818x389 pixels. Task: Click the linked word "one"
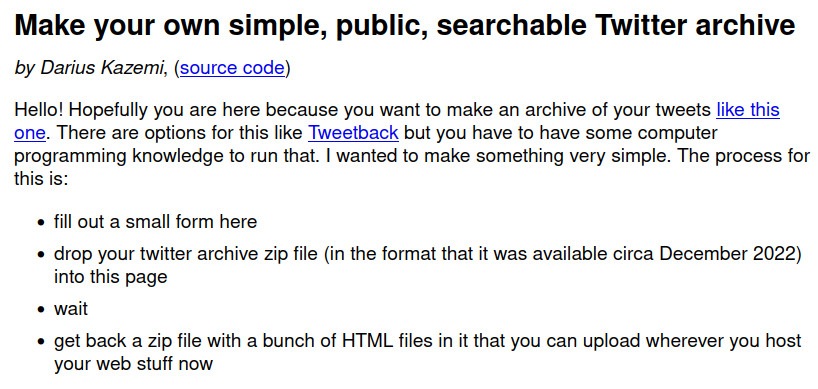pyautogui.click(x=30, y=133)
